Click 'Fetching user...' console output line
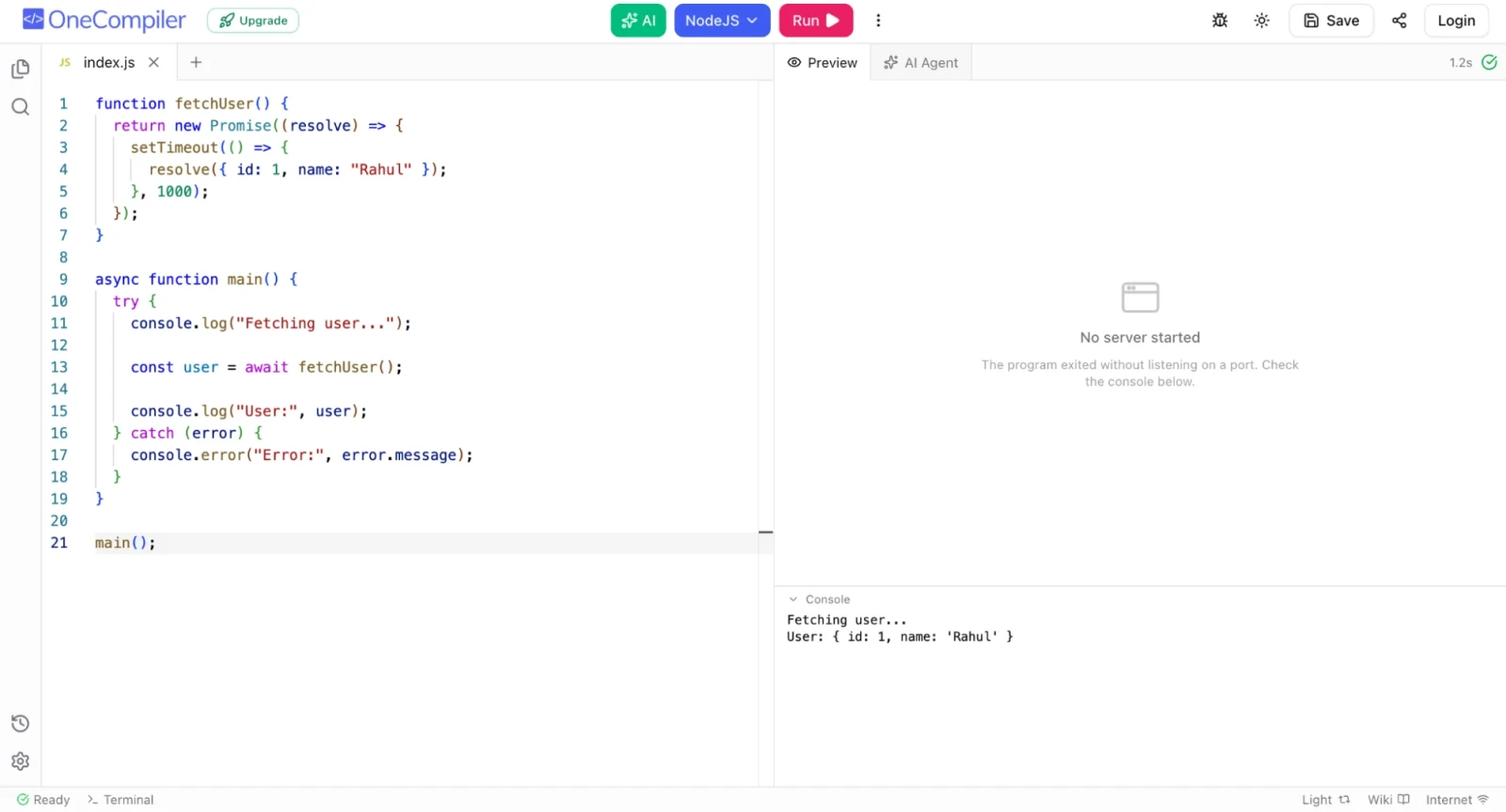Image resolution: width=1506 pixels, height=812 pixels. tap(846, 620)
